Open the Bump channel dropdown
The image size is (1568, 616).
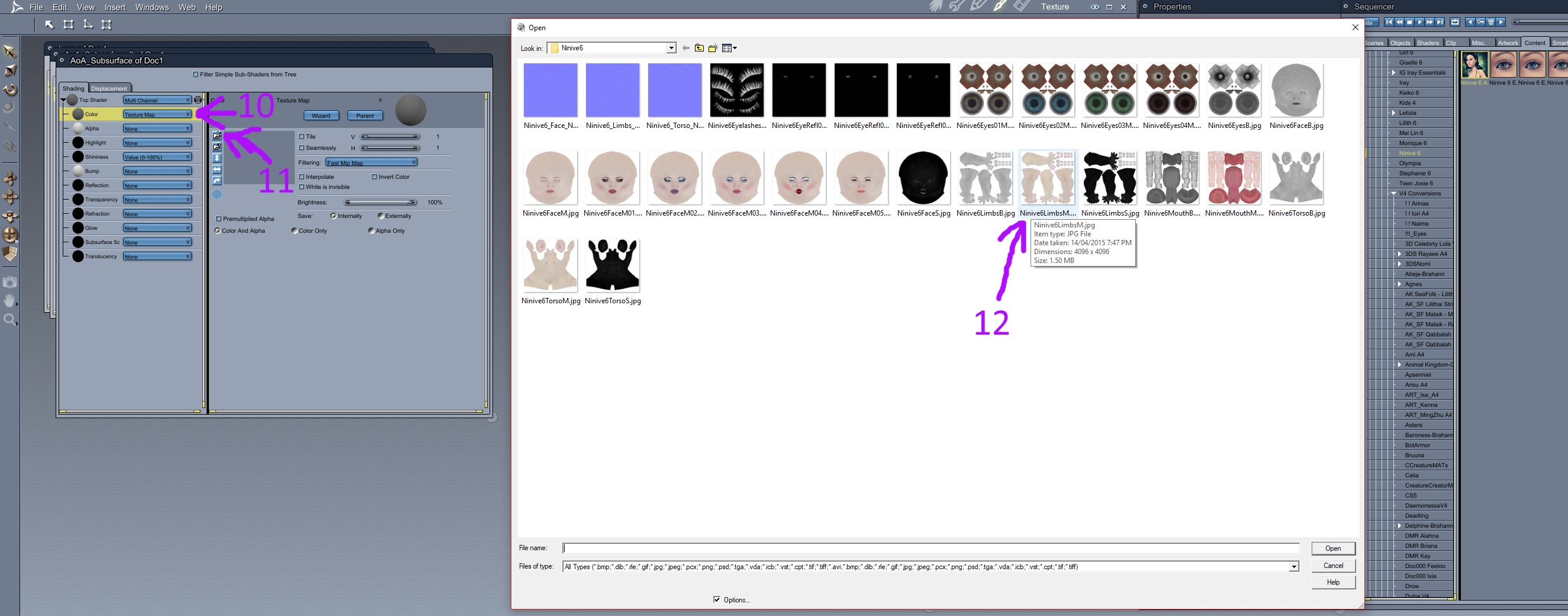coord(157,171)
